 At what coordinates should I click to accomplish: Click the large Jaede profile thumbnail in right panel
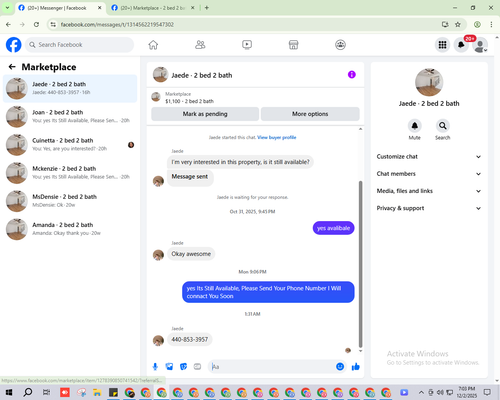click(429, 82)
